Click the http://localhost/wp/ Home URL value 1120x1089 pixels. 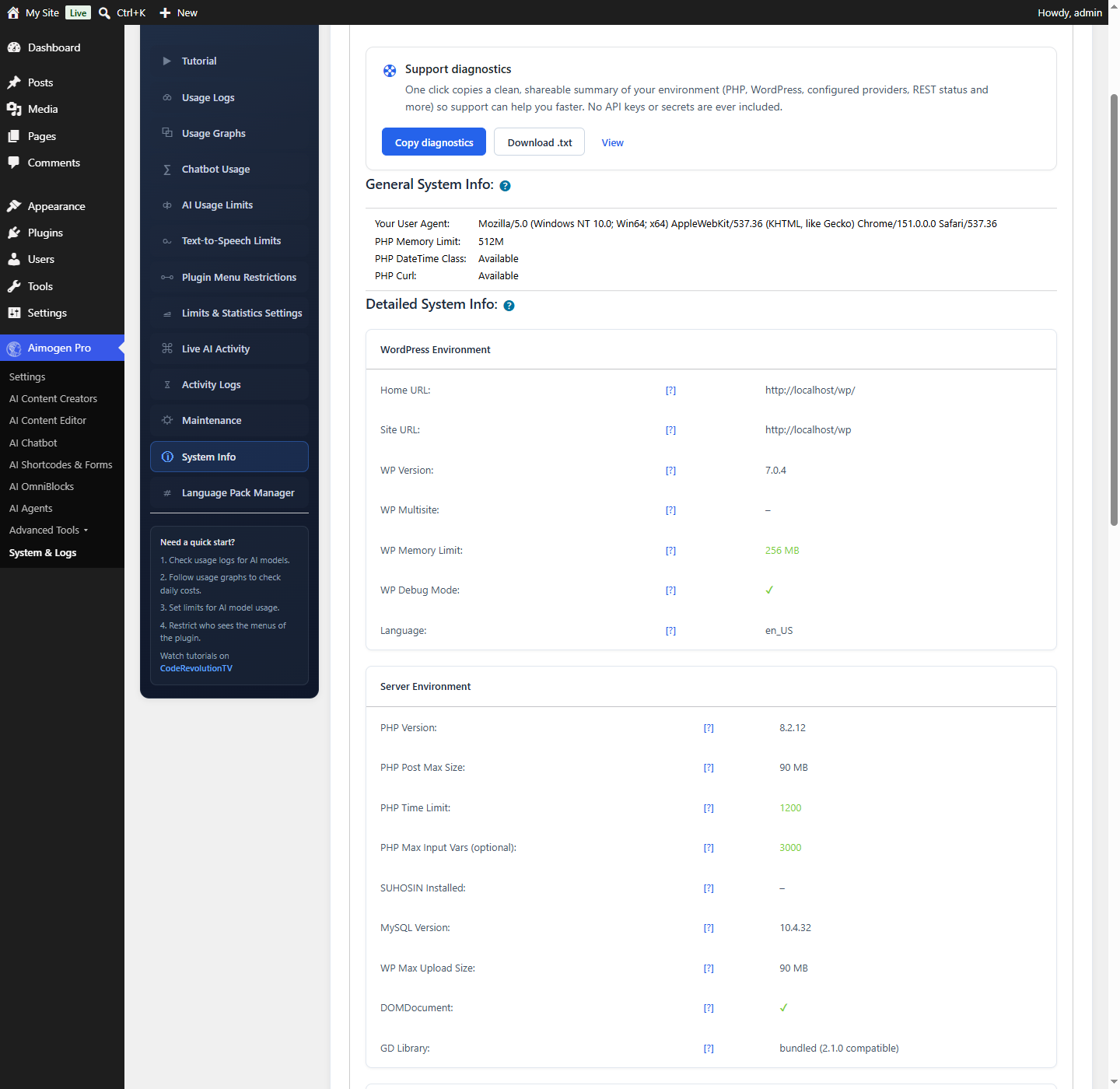[x=810, y=390]
